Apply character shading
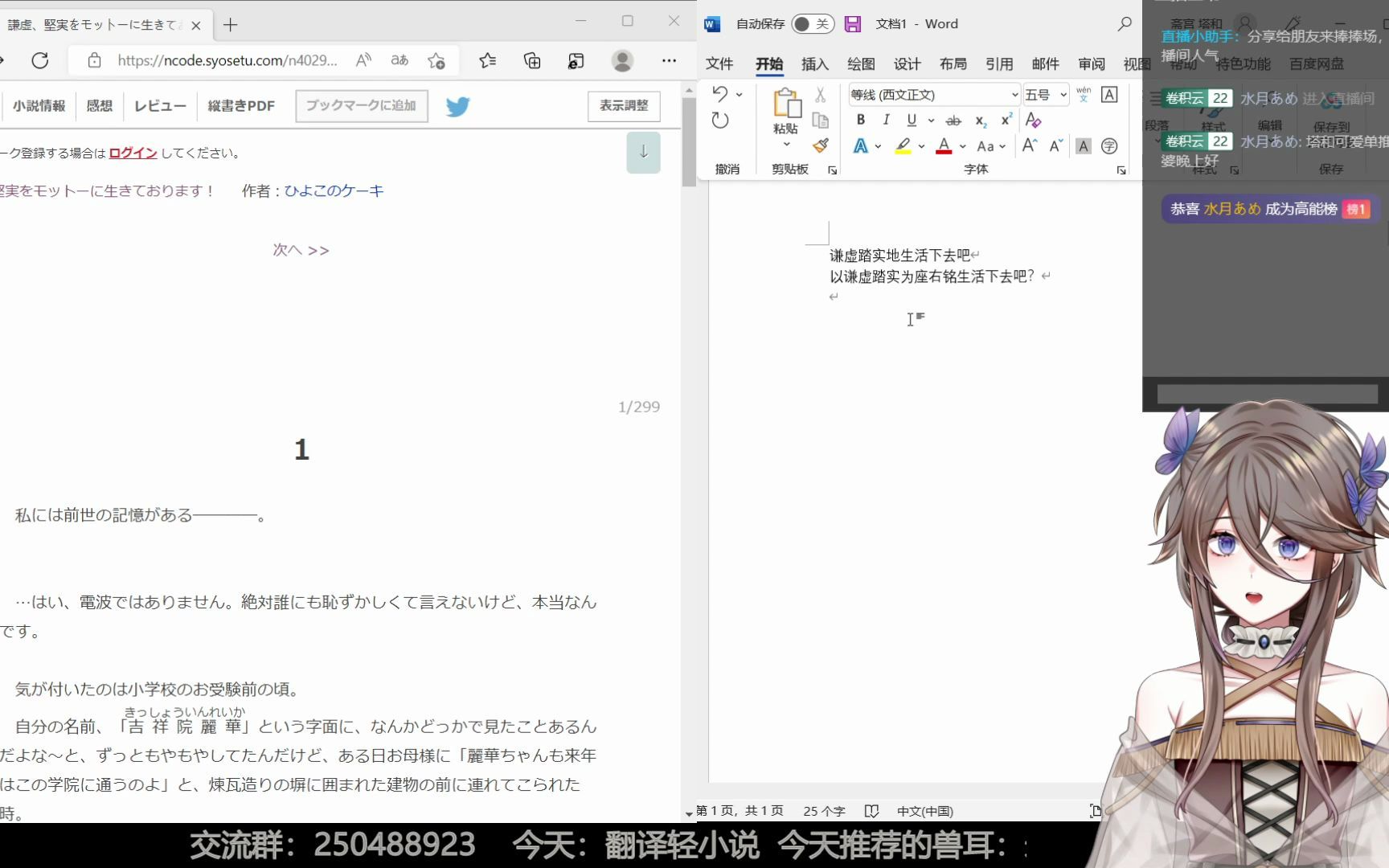The width and height of the screenshot is (1389, 868). [1084, 146]
